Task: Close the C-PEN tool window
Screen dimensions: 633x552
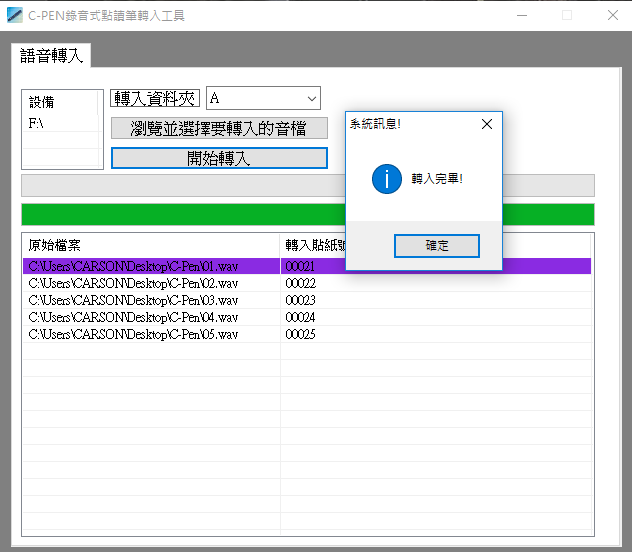Action: [613, 15]
